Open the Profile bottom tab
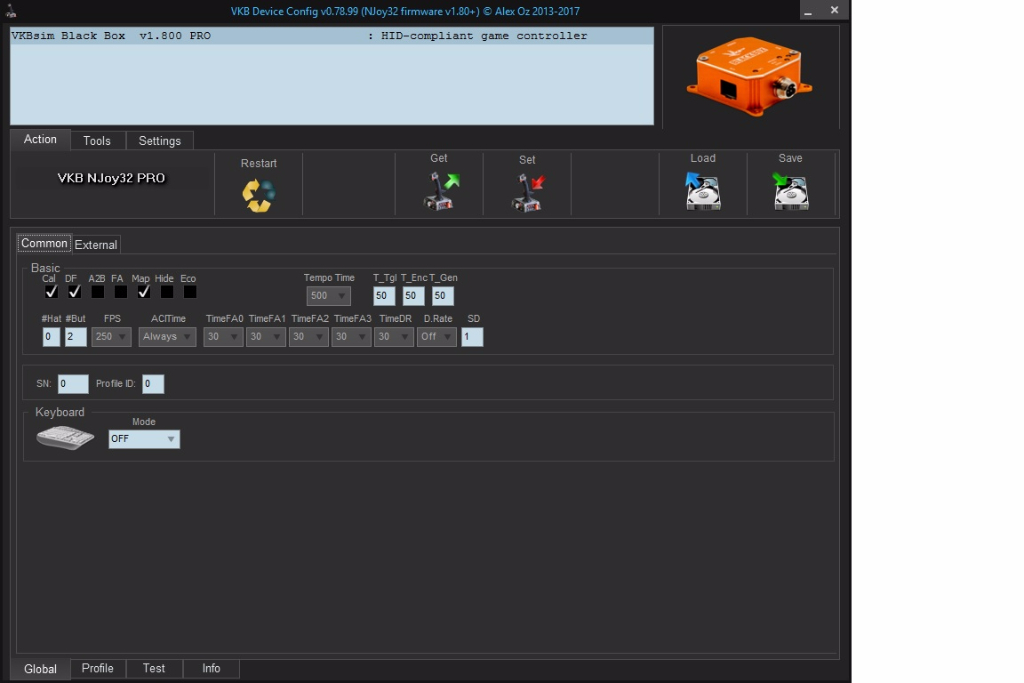 coord(97,669)
